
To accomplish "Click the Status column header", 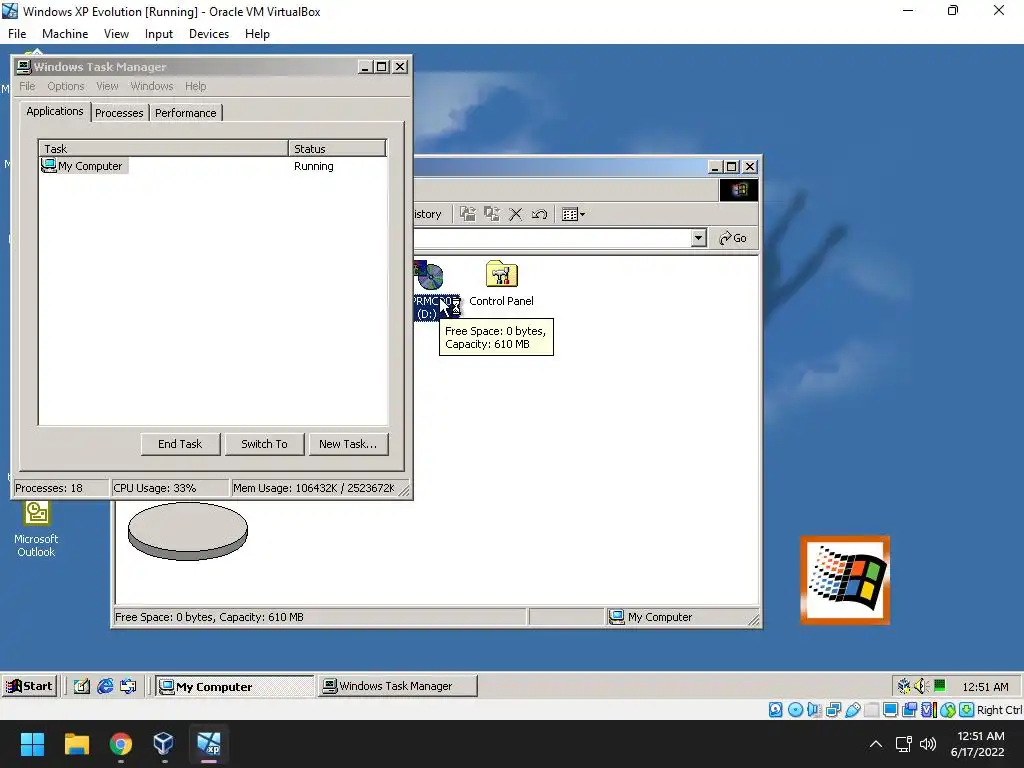I will pos(337,148).
